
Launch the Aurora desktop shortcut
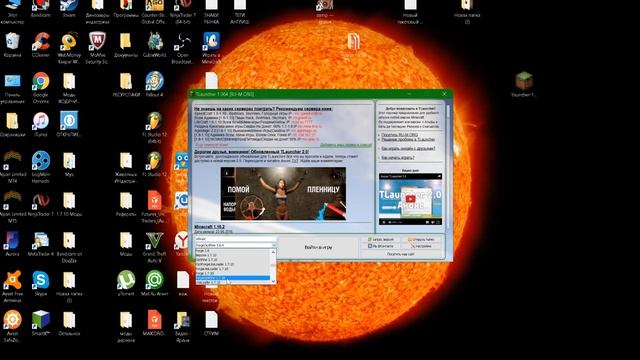pyautogui.click(x=12, y=244)
